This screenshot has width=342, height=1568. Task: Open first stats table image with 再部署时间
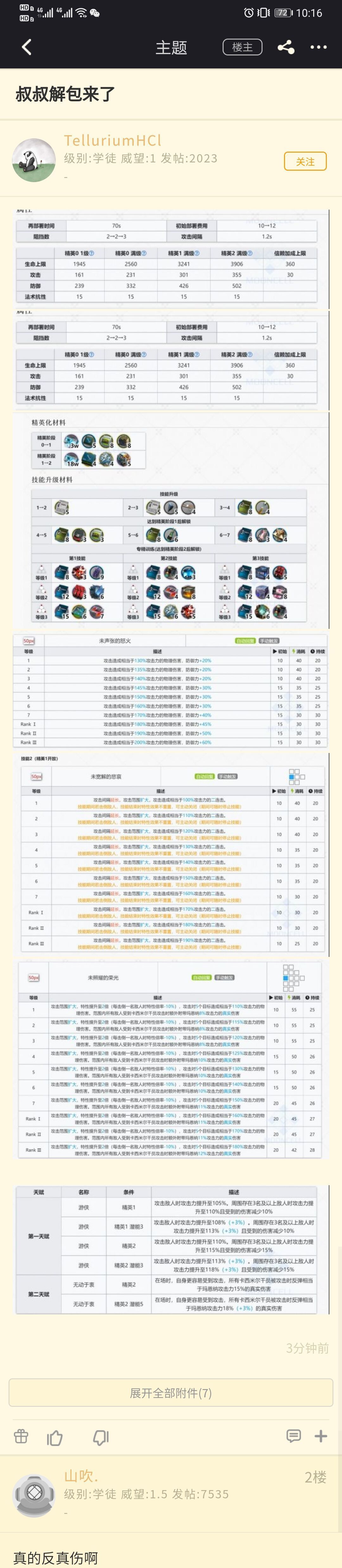click(x=171, y=259)
